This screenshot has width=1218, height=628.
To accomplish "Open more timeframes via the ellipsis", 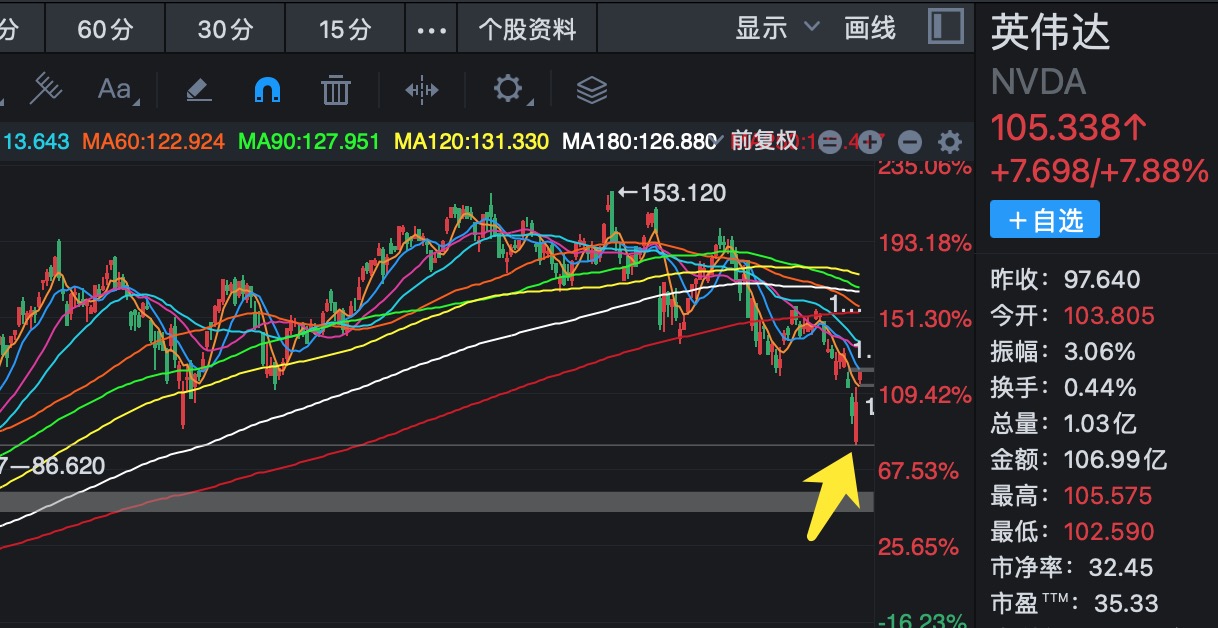I will tap(431, 29).
